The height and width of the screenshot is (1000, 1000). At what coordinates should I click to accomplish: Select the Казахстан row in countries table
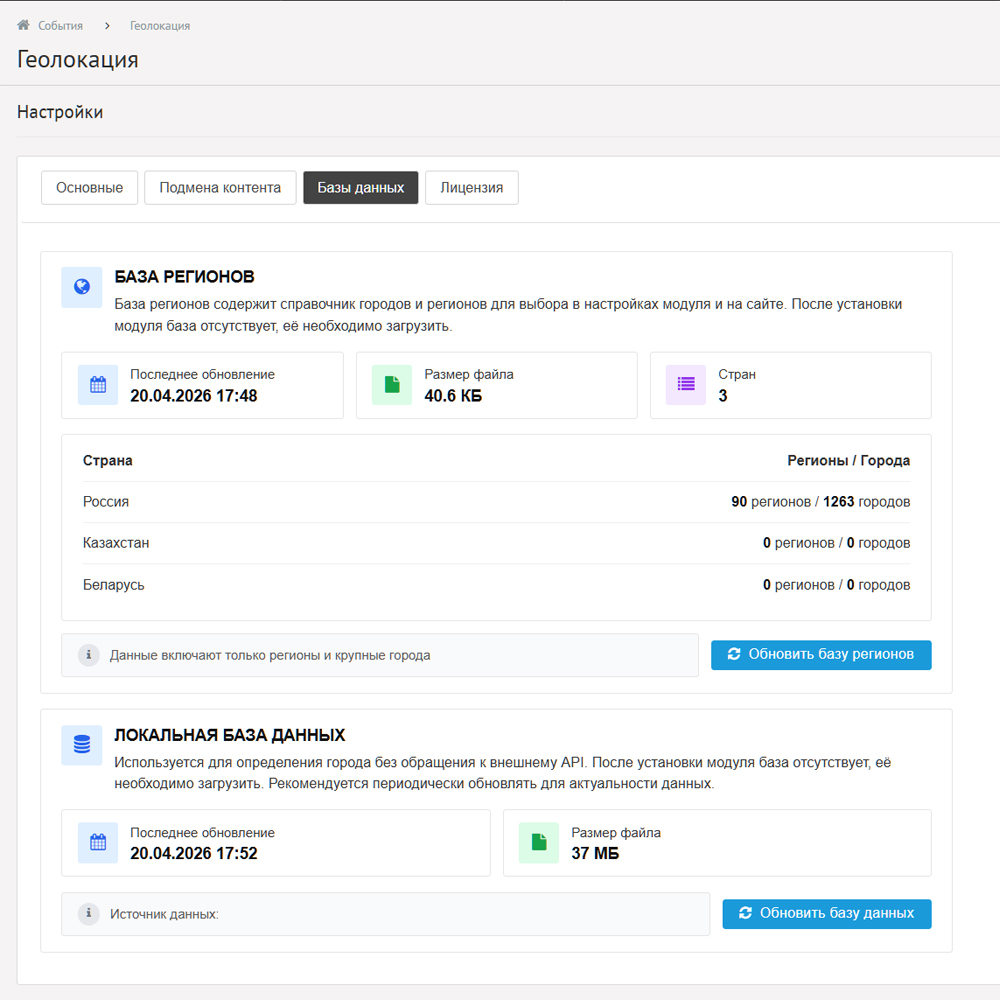pyautogui.click(x=496, y=543)
